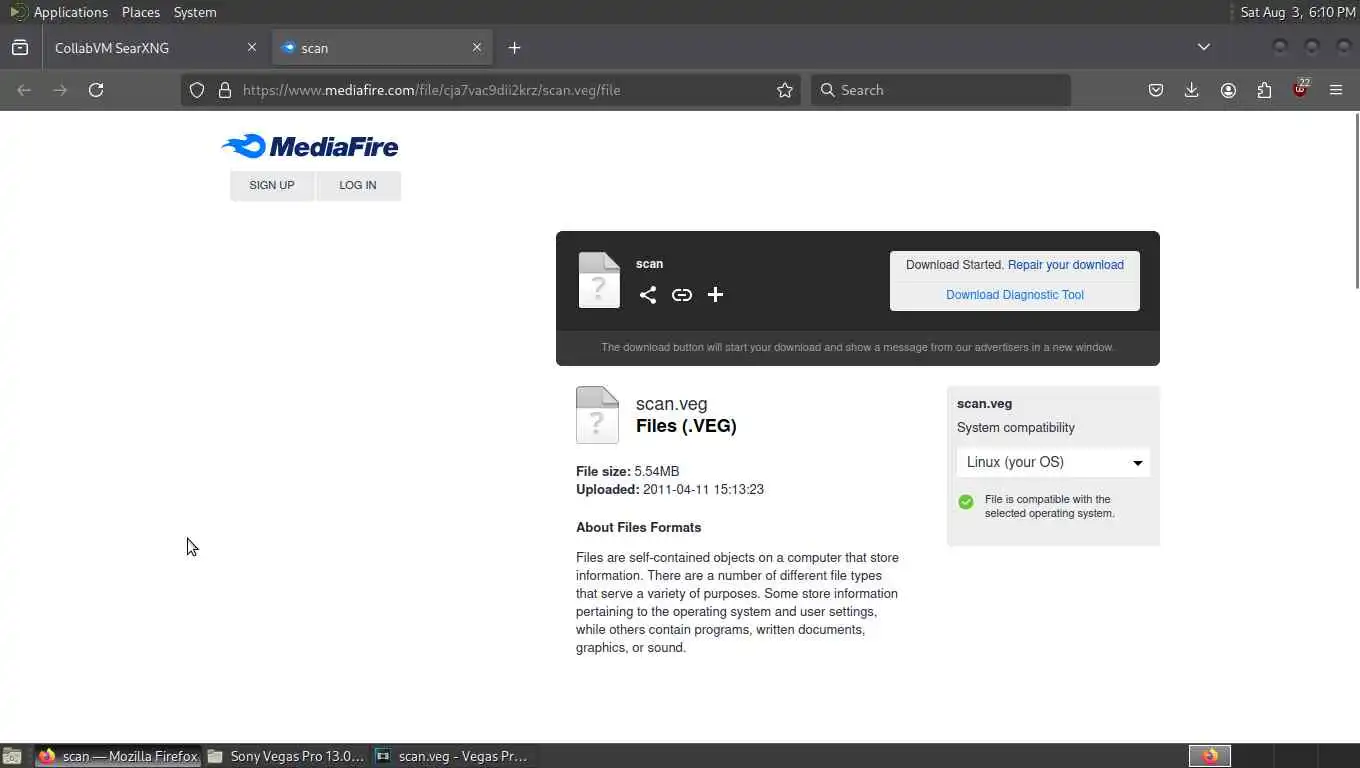Go forward to the next page
1360x768 pixels.
60,90
